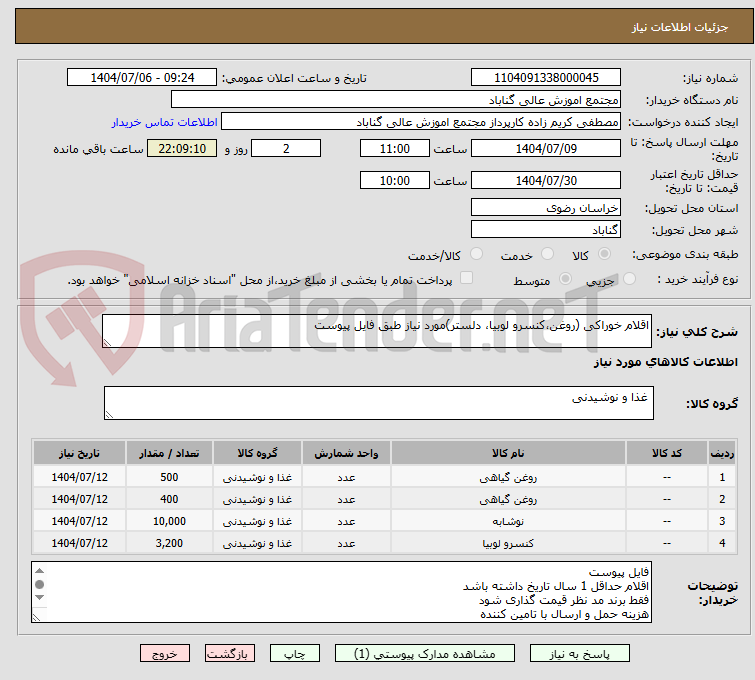Toggle the اسناد خزانه اسلامی payment checkbox

coord(466,279)
